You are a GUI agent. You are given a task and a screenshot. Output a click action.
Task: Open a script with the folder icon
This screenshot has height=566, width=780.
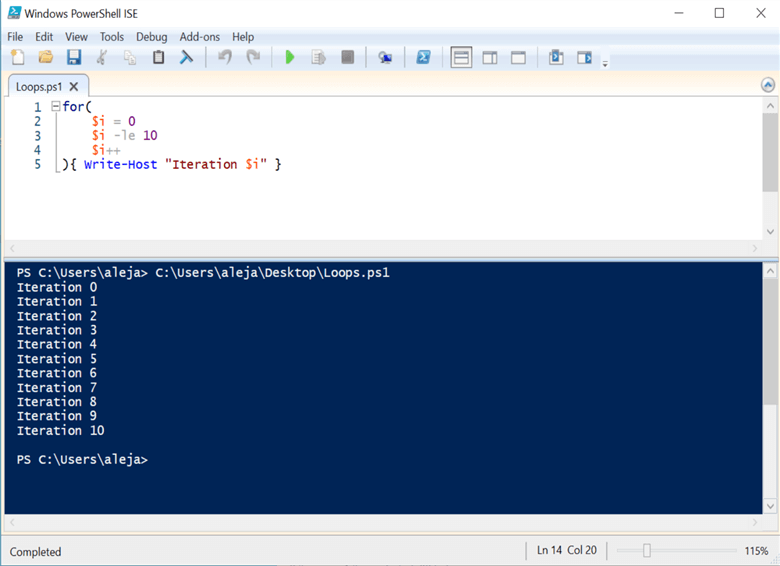[x=46, y=57]
